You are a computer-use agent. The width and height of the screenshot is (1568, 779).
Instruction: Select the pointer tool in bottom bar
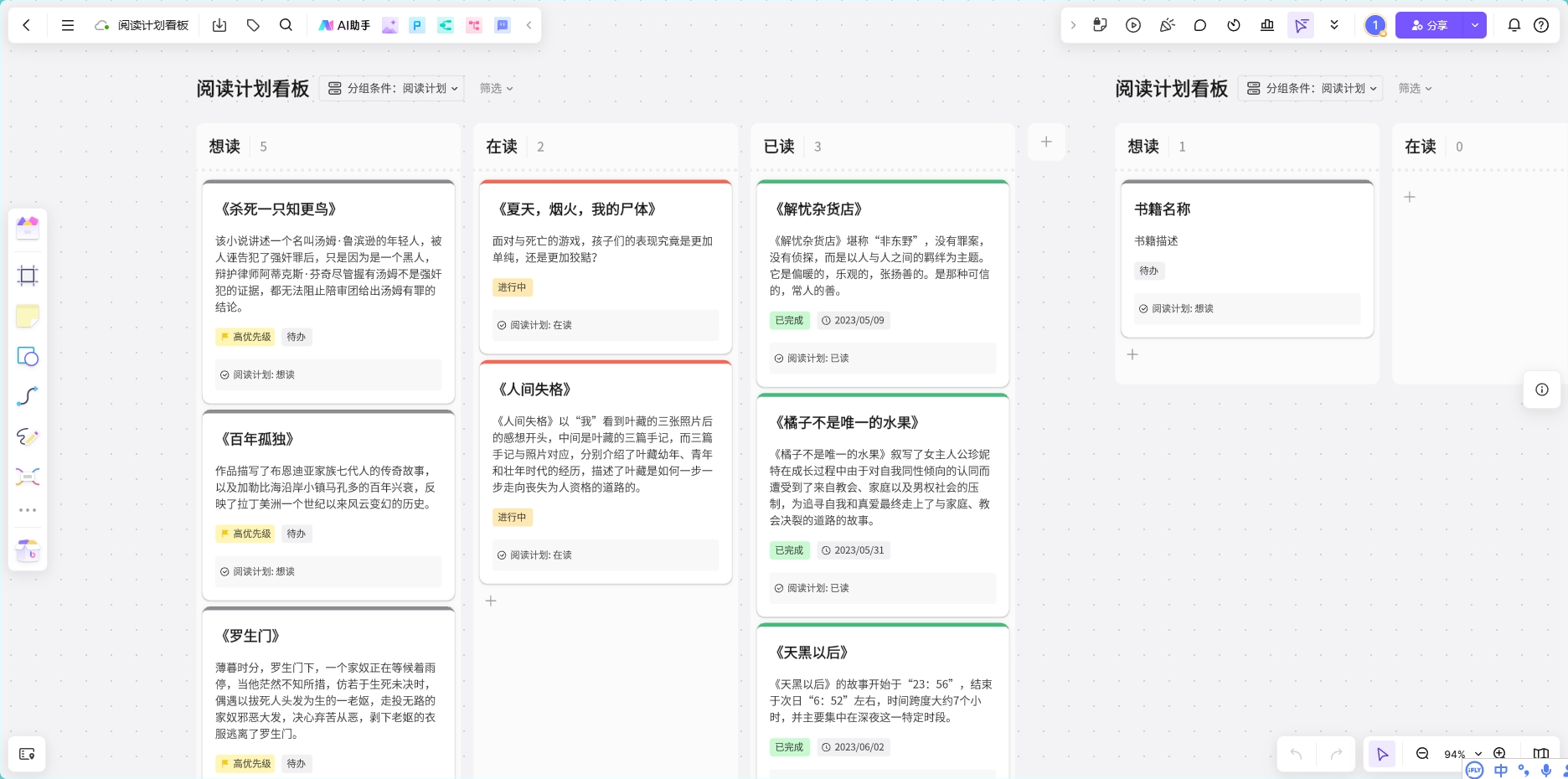tap(1382, 754)
